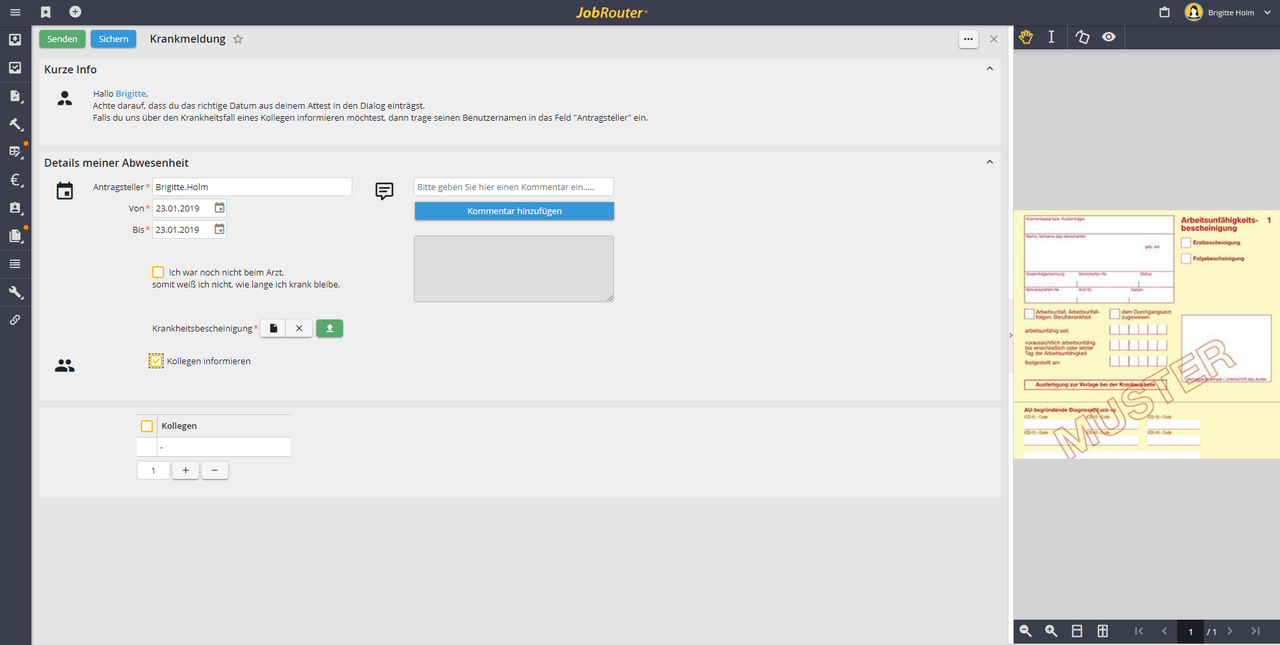Open calendar picker for Bis date
The image size is (1280, 645).
[219, 229]
